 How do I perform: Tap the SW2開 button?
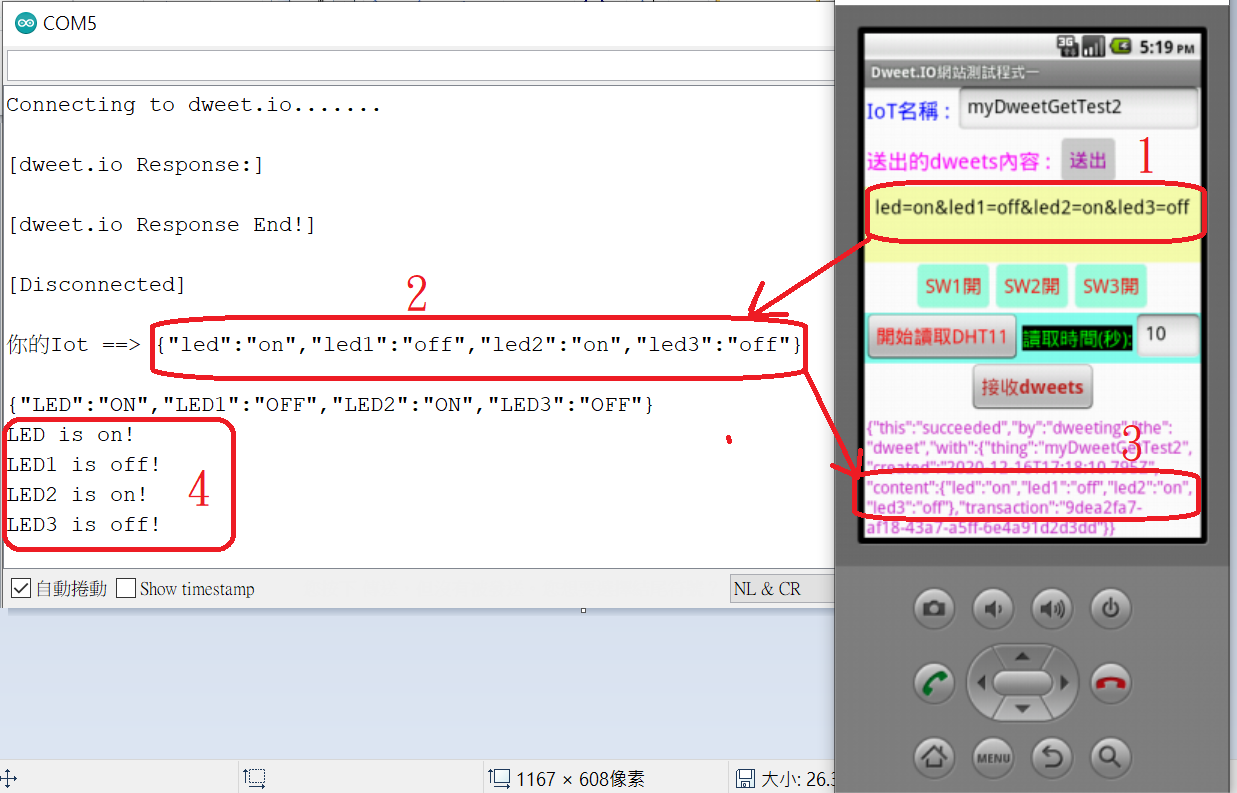[x=1031, y=286]
